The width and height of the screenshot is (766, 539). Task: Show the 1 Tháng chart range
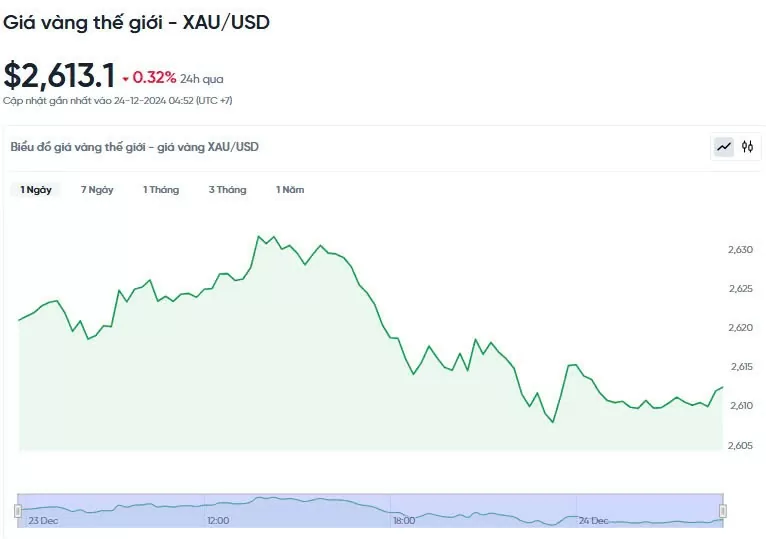click(161, 190)
